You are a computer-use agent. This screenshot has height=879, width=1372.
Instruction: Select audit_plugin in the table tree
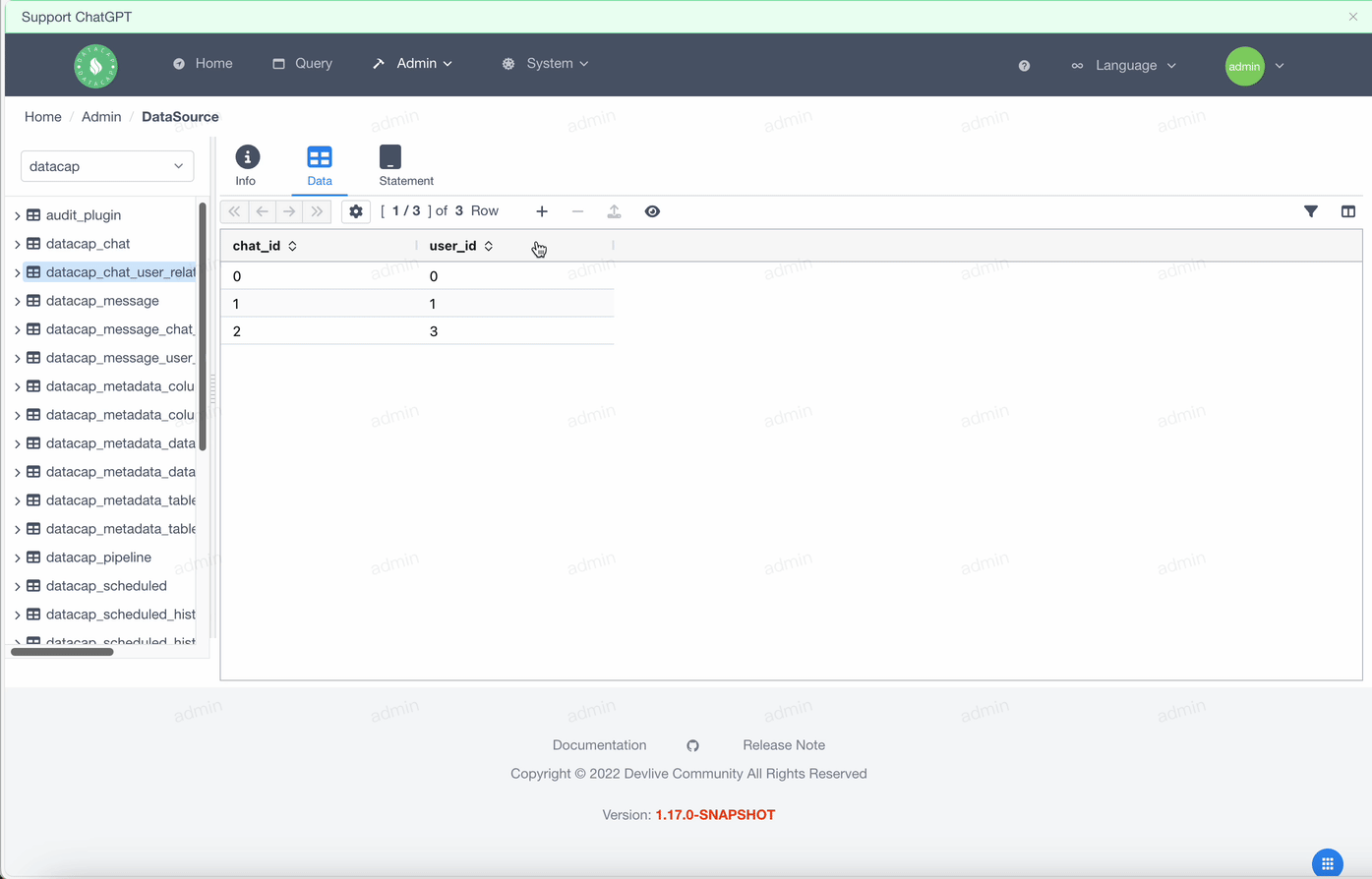(84, 215)
